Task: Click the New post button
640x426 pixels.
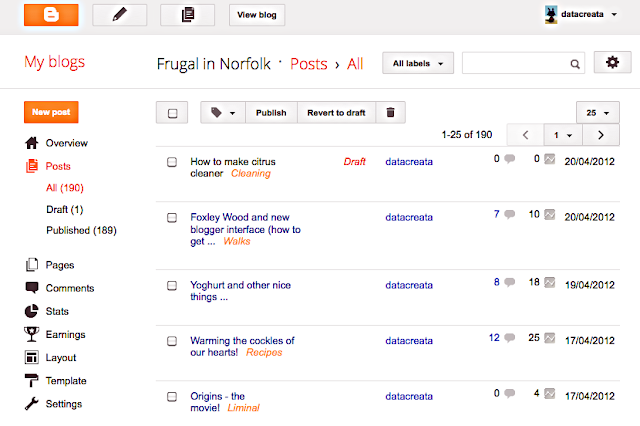Action: 51,113
